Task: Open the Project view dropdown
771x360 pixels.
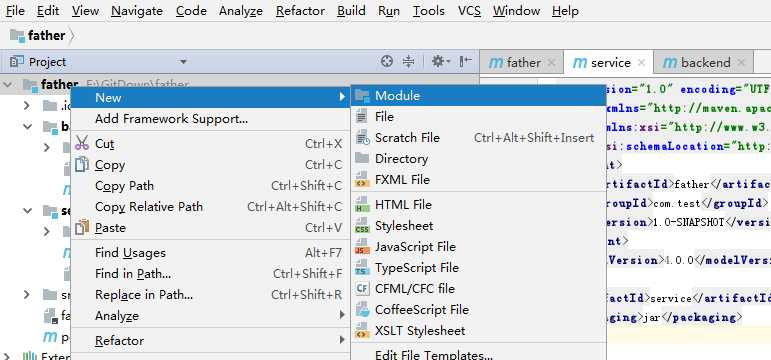Action: click(x=183, y=62)
